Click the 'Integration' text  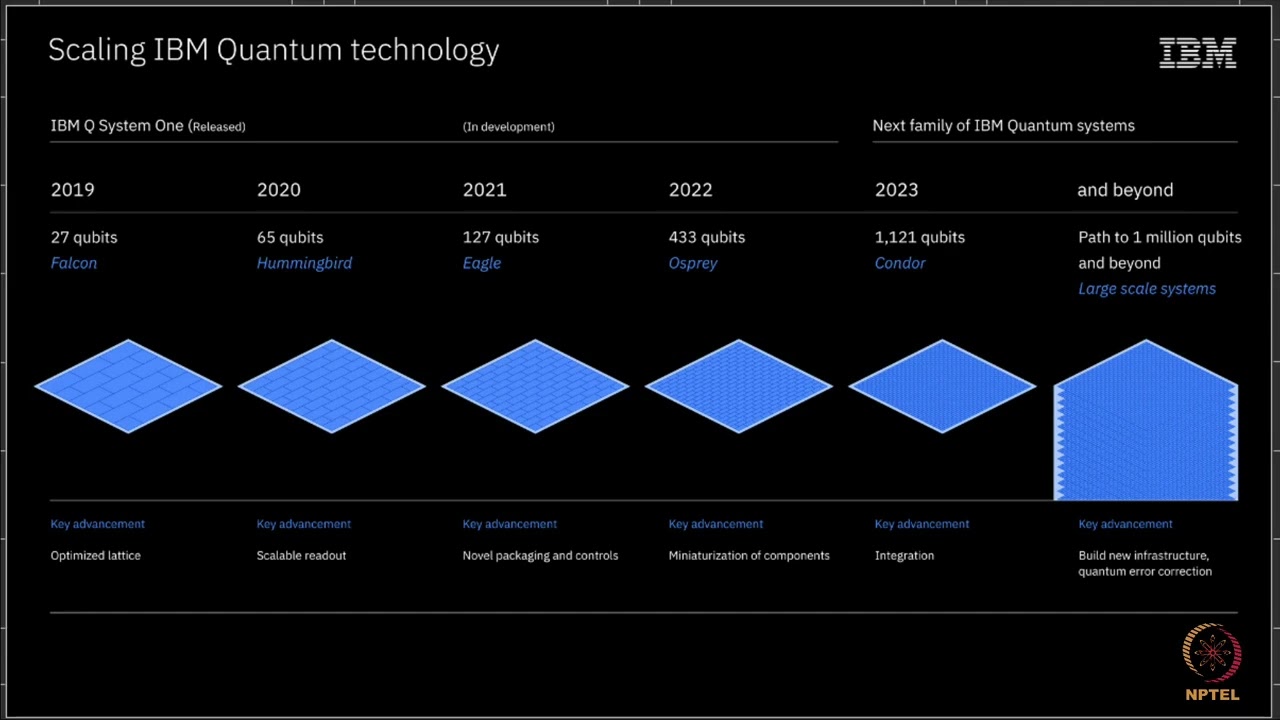(904, 556)
